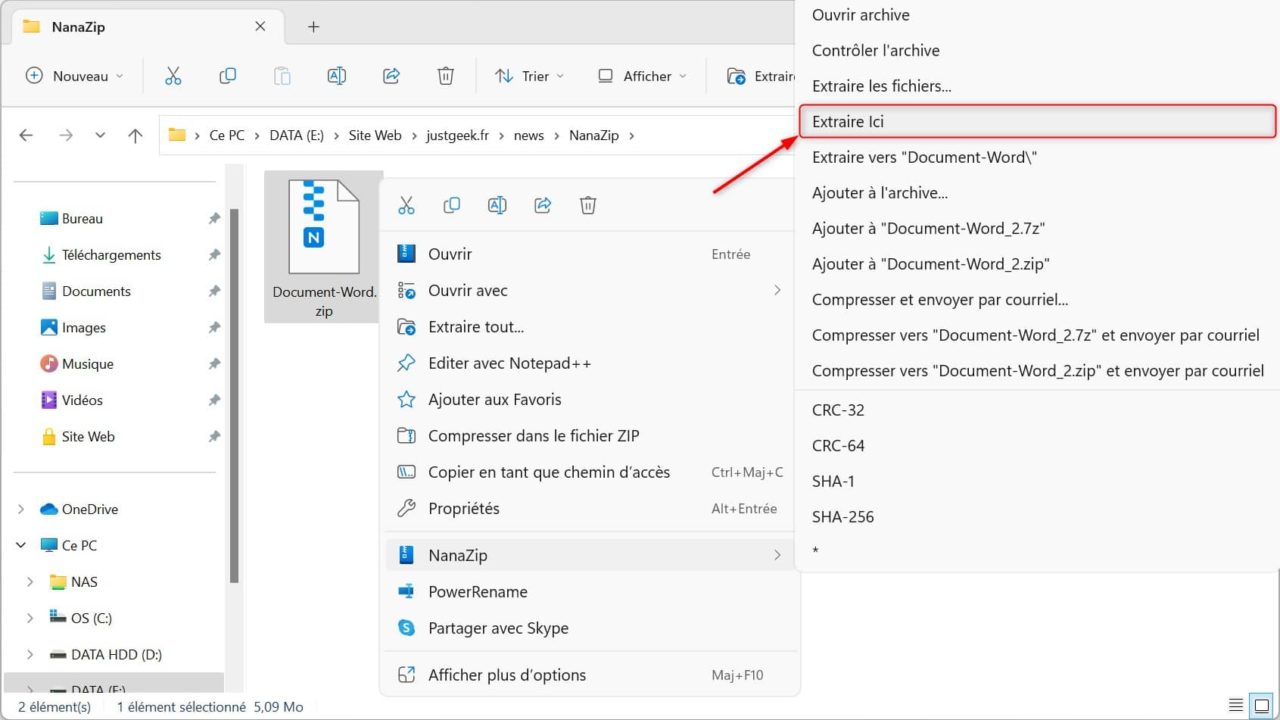Image resolution: width=1280 pixels, height=720 pixels.
Task: Go back with the left arrow
Action: (x=27, y=135)
